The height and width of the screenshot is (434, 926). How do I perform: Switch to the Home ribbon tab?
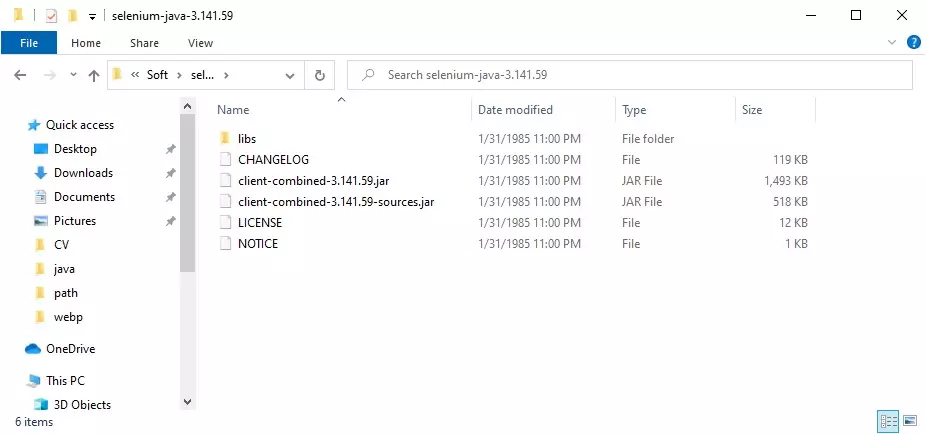86,43
